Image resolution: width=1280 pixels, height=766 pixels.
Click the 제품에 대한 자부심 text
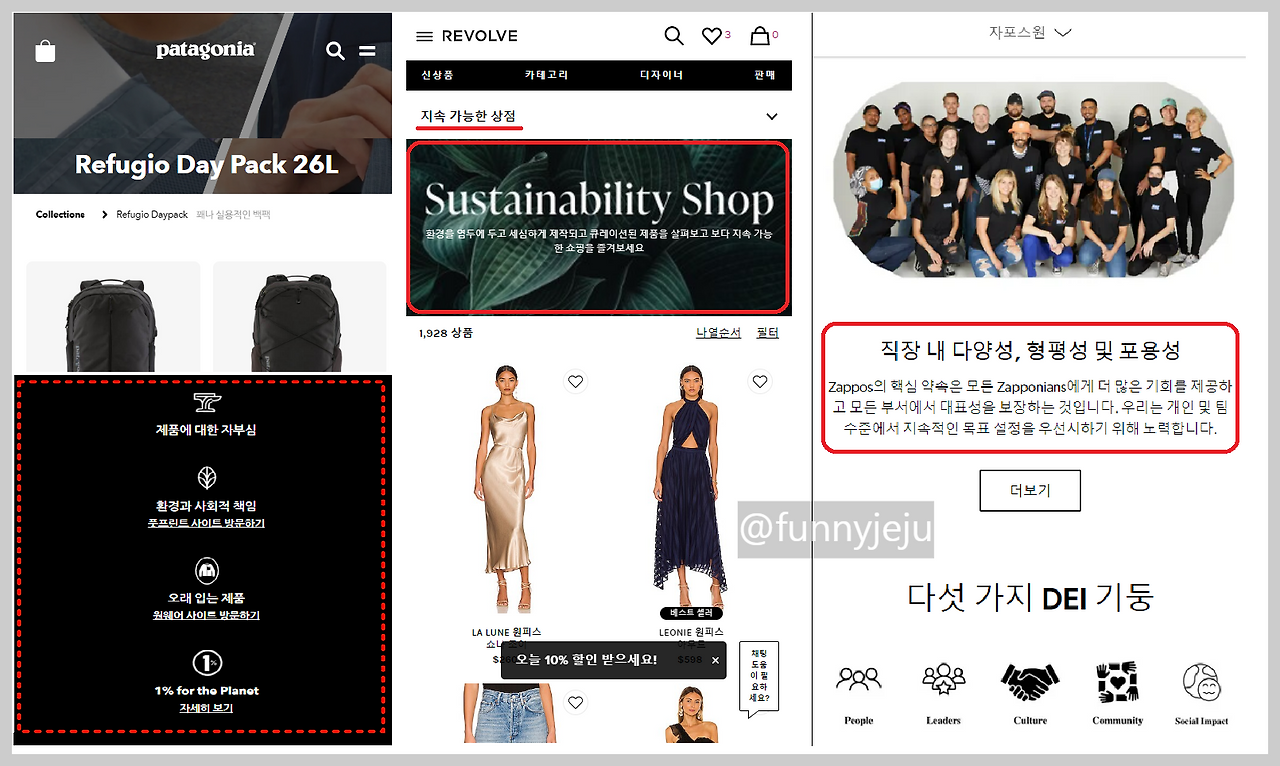(x=207, y=430)
